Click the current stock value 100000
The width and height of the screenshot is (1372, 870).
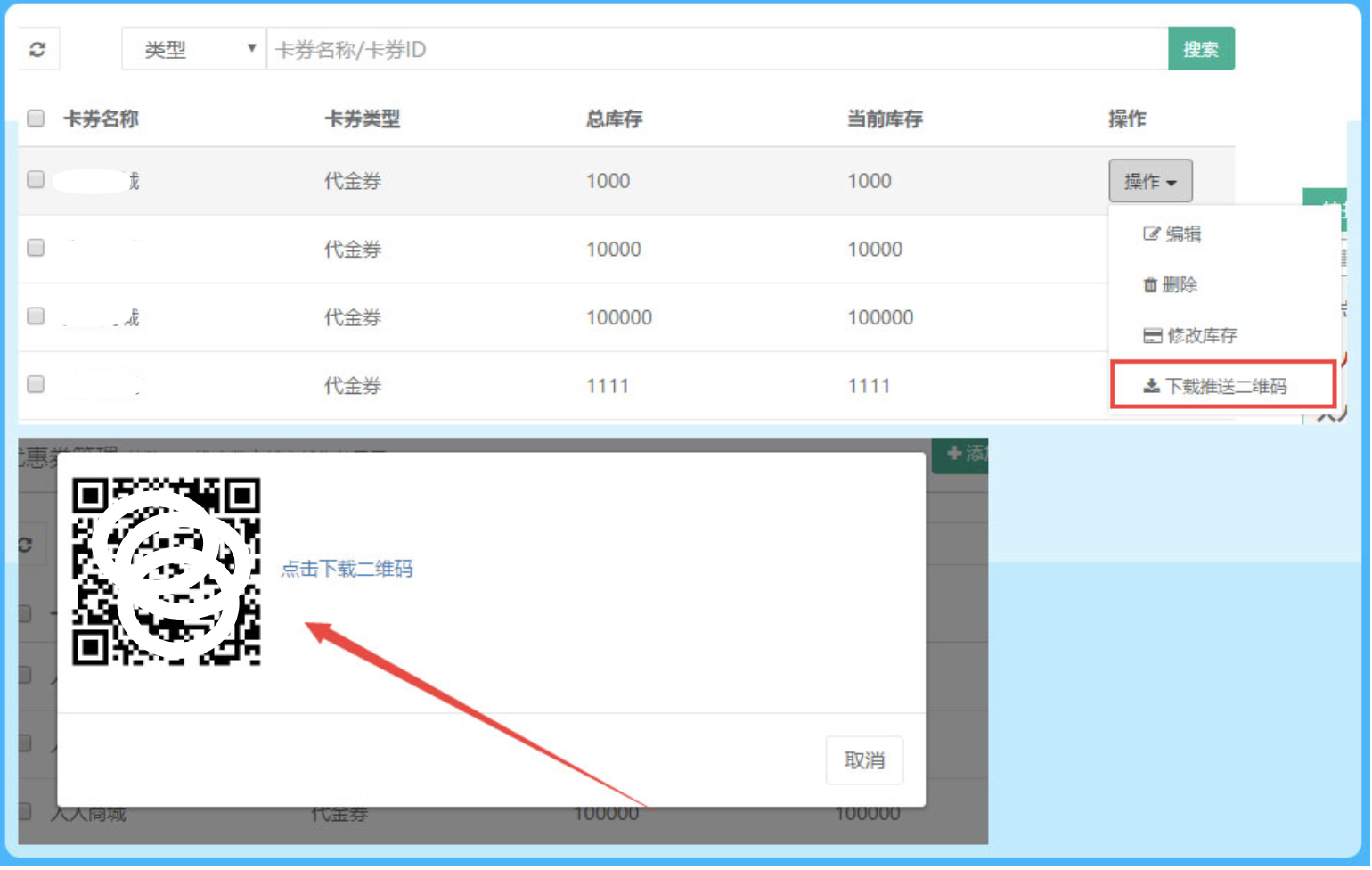click(882, 318)
